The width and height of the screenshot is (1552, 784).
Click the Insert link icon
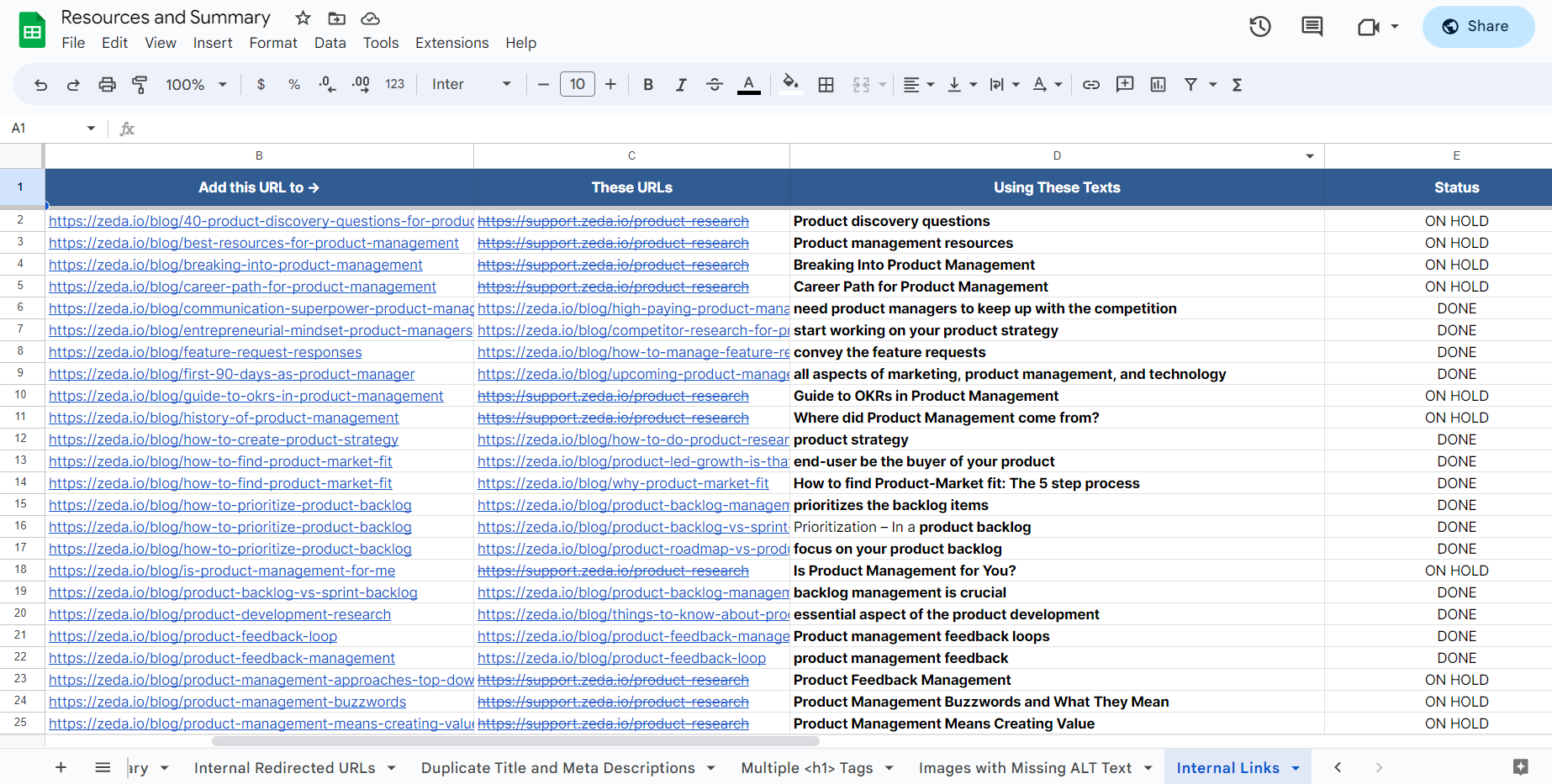1090,84
